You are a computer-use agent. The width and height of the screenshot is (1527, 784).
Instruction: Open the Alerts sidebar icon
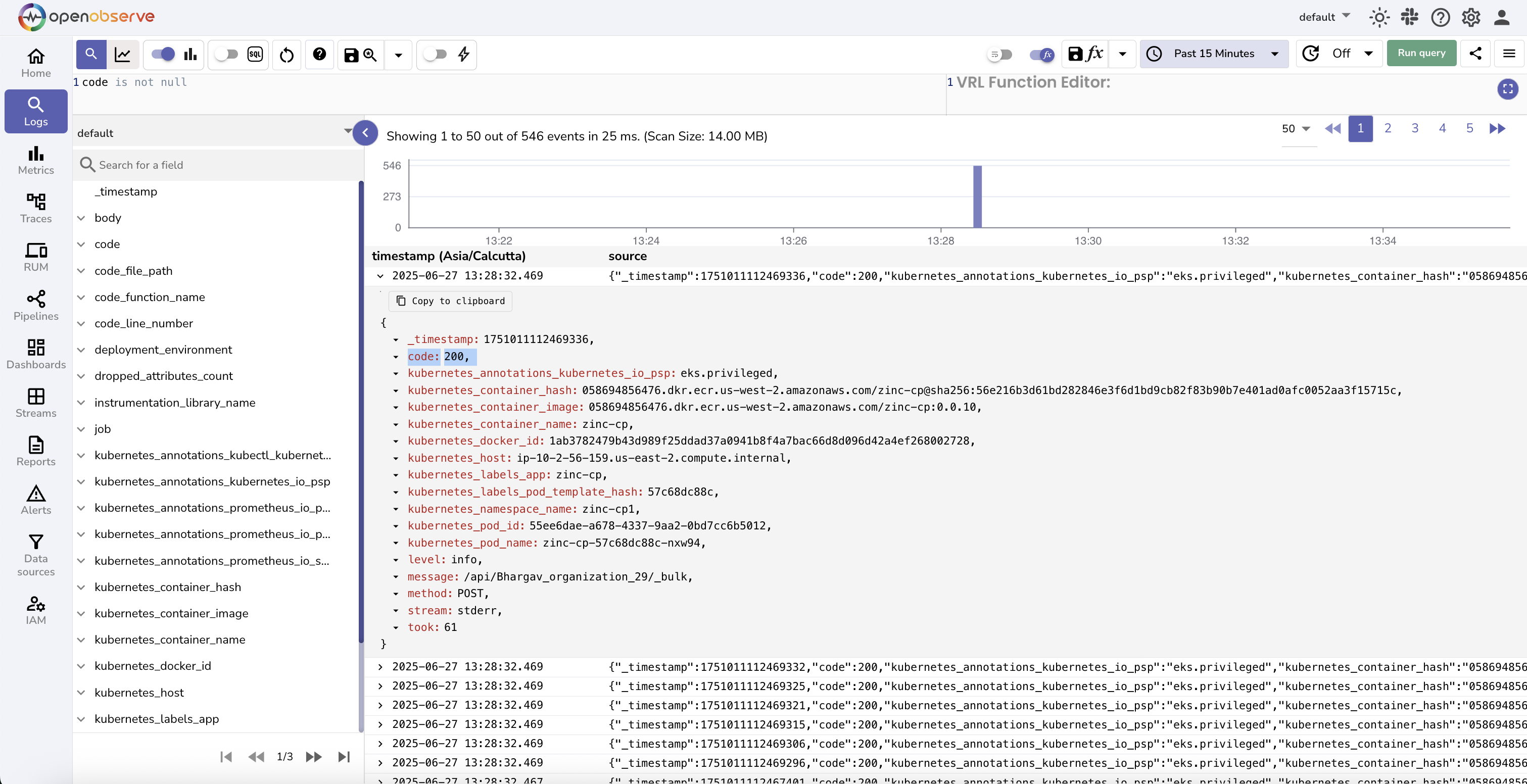click(35, 500)
